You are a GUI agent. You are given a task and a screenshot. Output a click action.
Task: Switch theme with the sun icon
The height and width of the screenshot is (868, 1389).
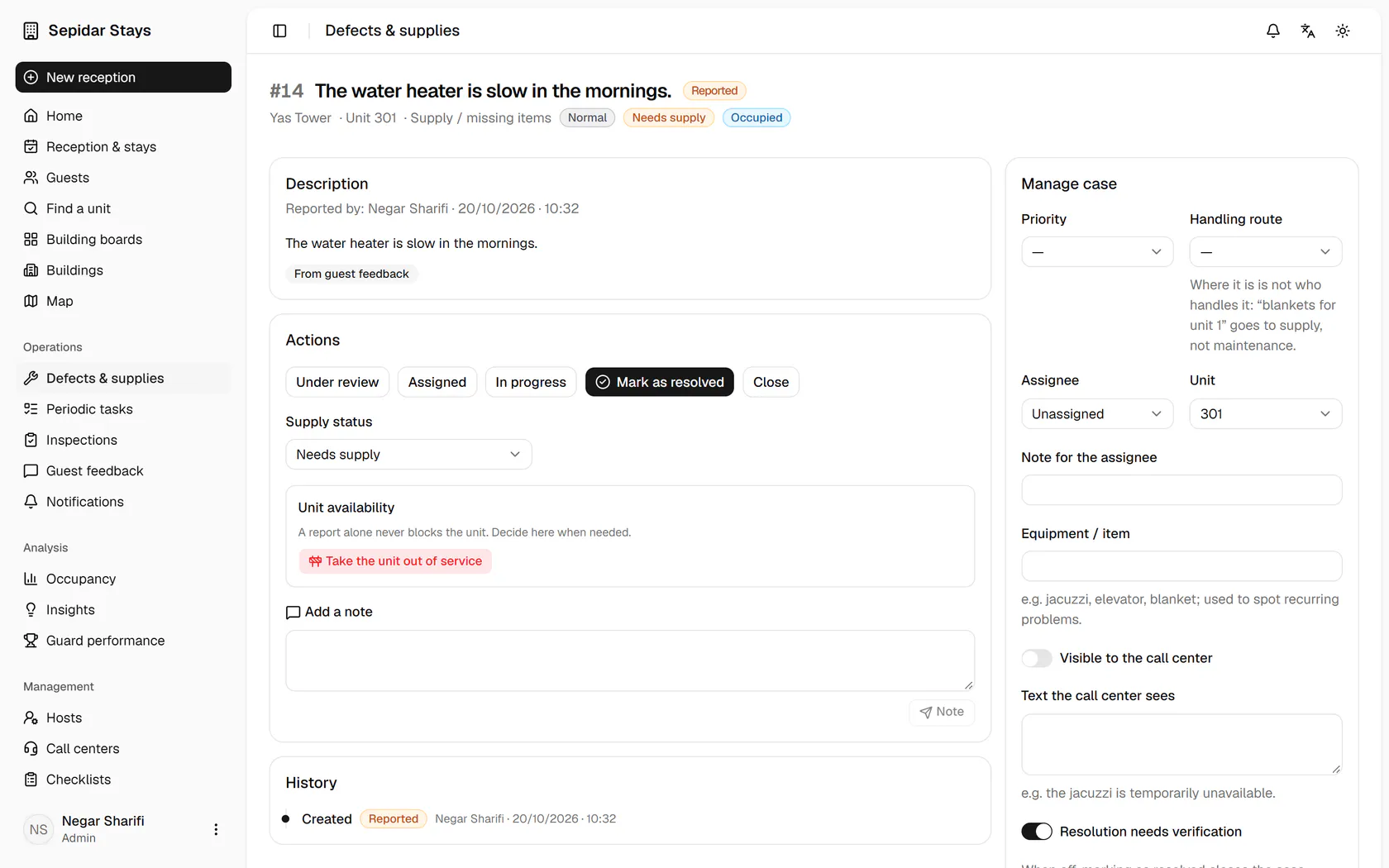coord(1343,31)
